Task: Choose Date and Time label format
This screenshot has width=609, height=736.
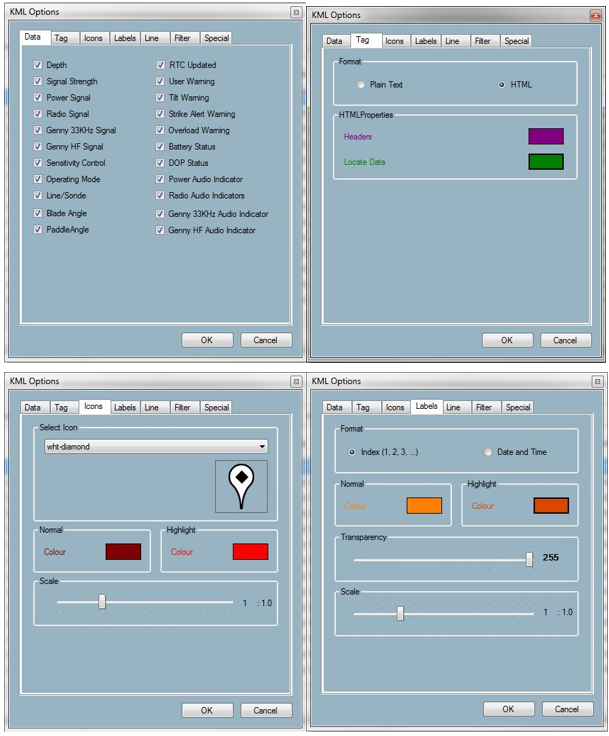Action: tap(488, 452)
